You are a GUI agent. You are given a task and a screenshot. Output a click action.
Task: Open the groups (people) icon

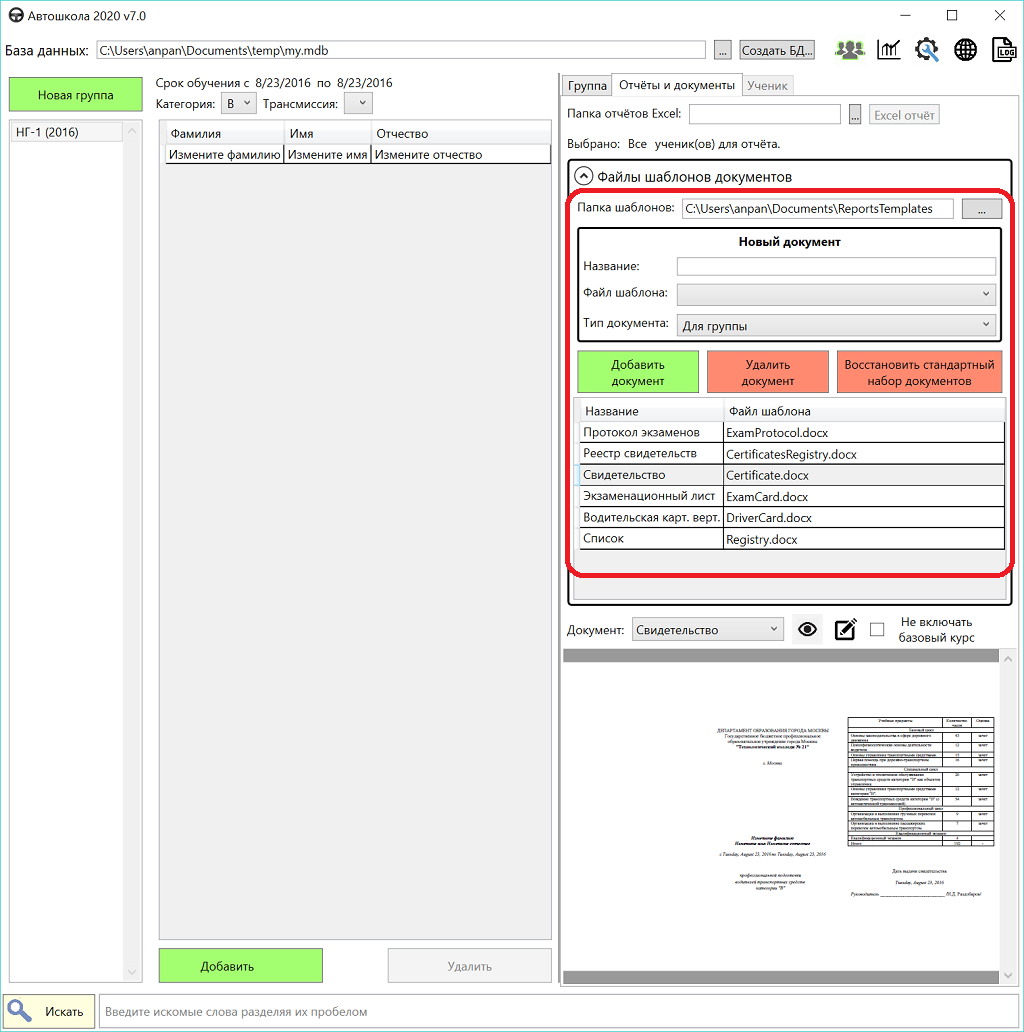coord(851,50)
